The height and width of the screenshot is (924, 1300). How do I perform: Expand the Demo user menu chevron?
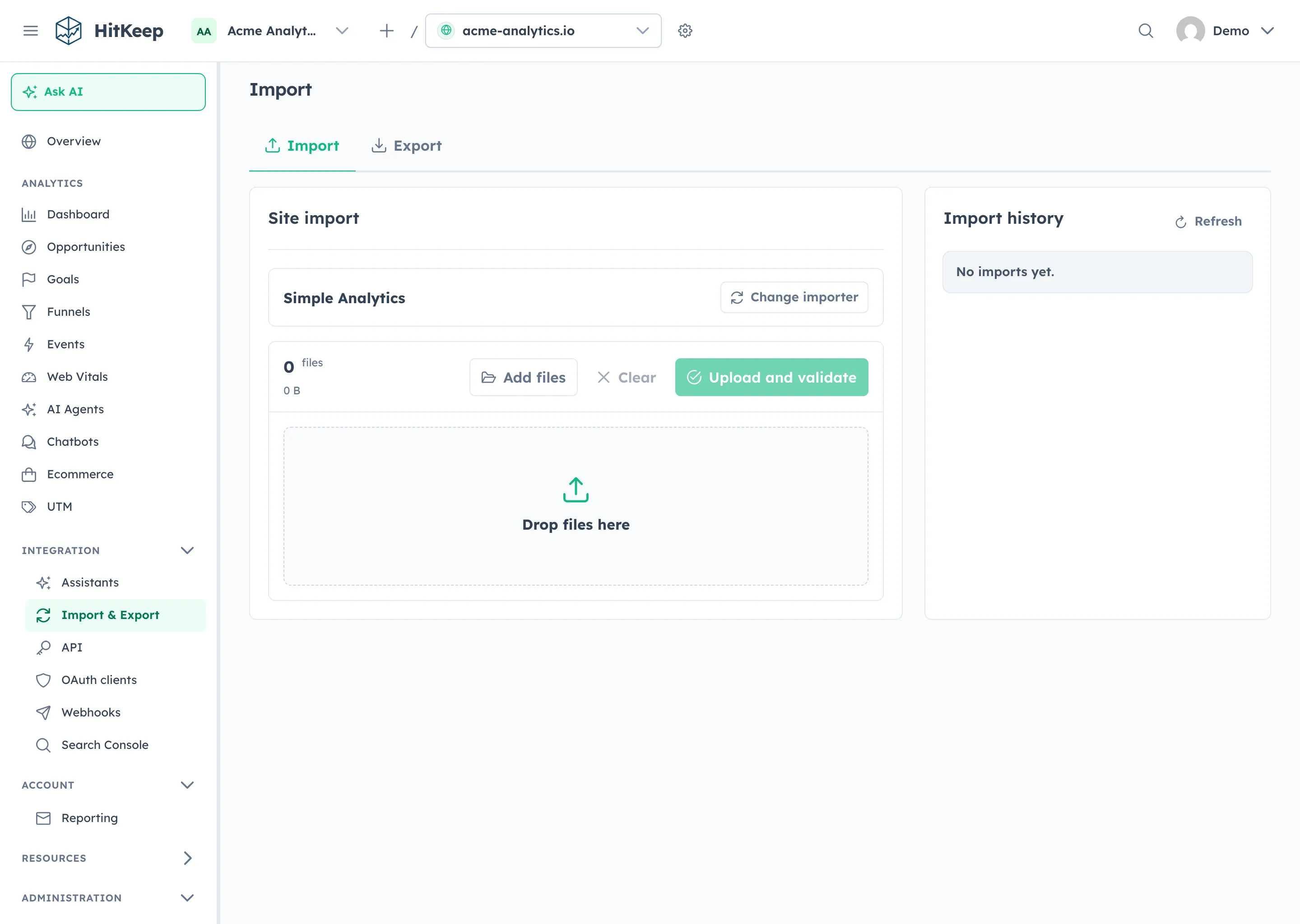[1267, 31]
